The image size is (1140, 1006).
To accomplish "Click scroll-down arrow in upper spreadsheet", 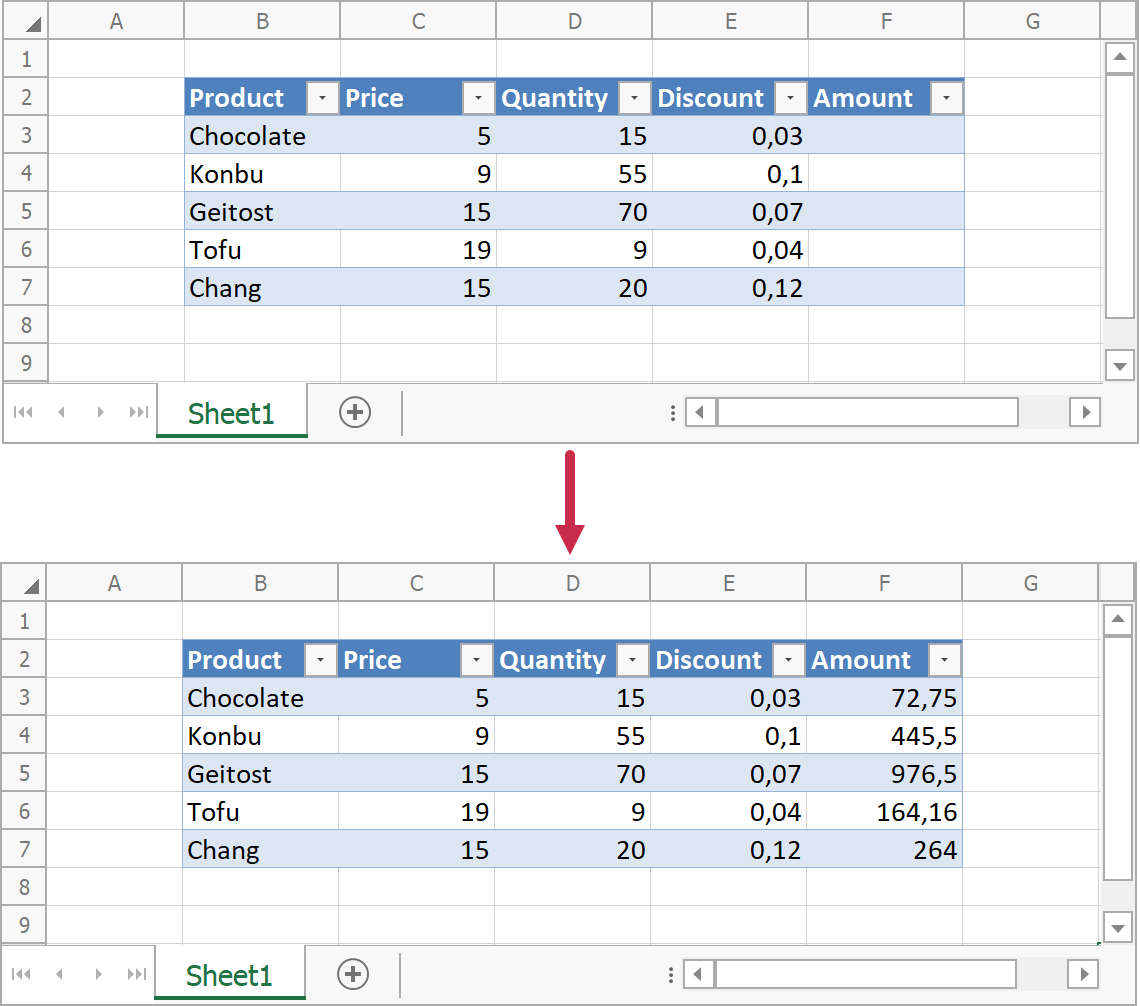I will [1119, 364].
